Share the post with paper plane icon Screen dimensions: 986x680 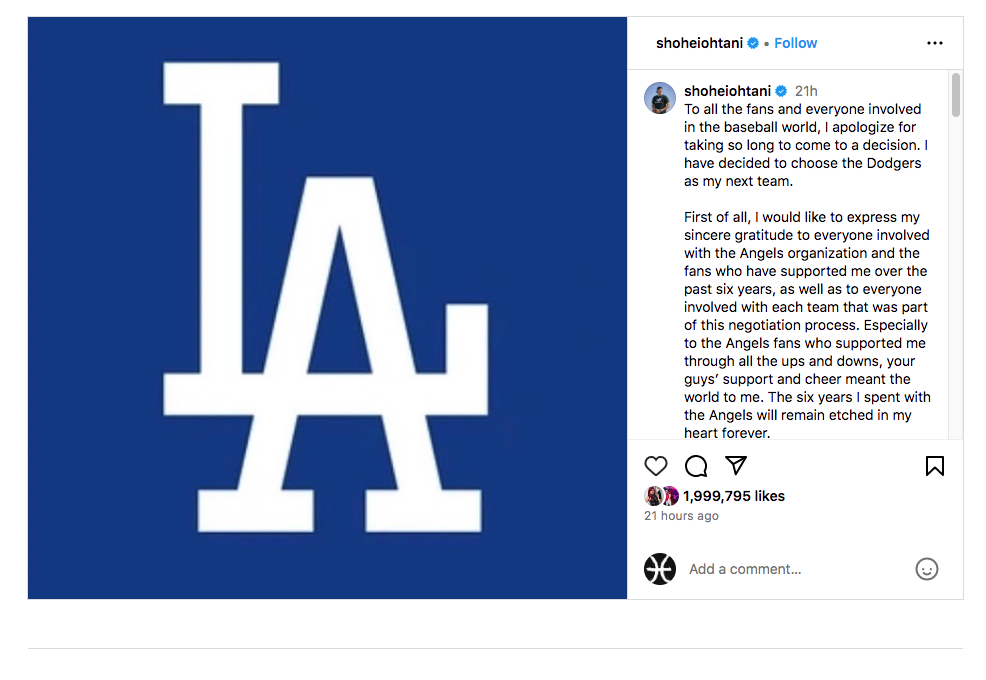(736, 465)
